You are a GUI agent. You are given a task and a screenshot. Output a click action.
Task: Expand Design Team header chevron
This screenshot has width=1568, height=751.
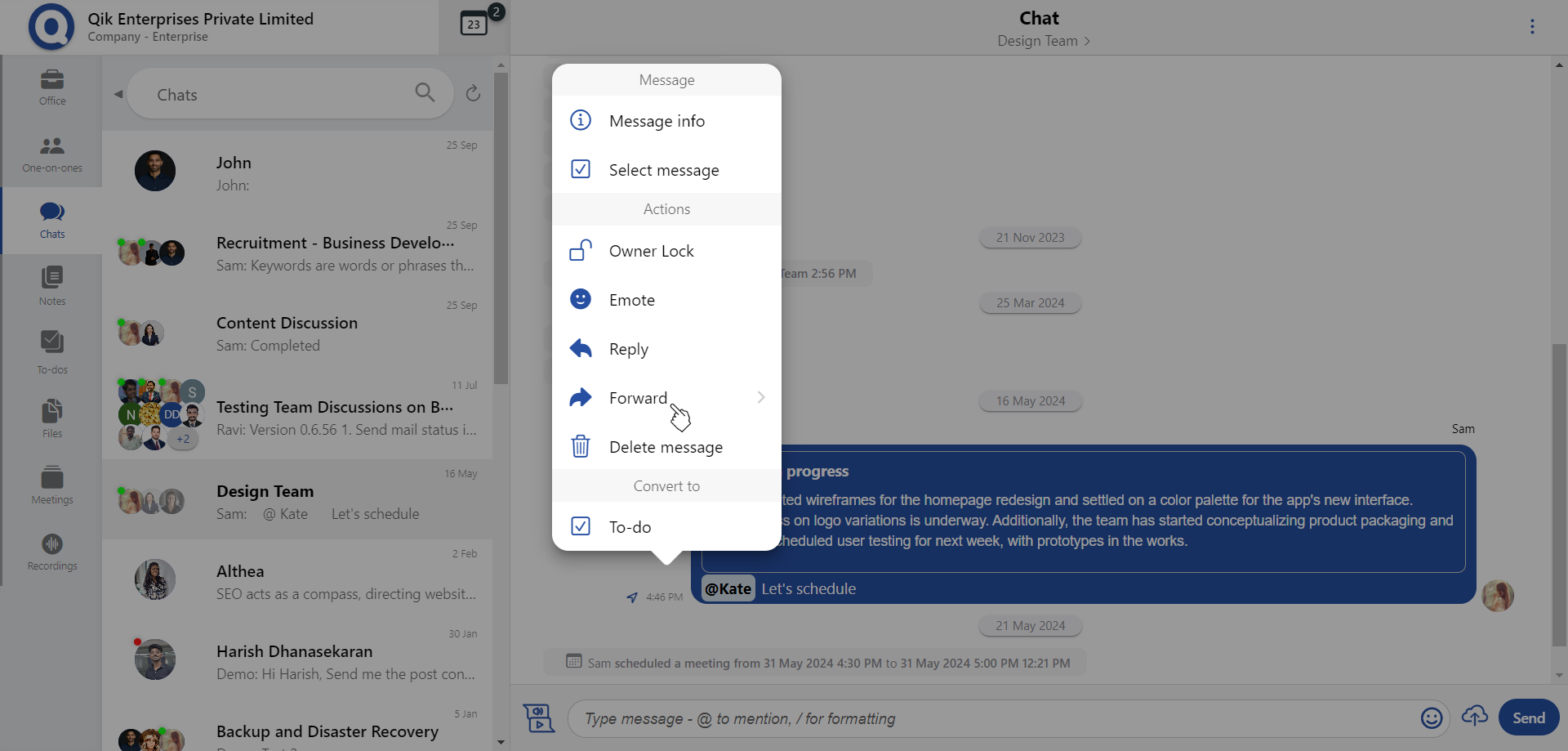click(x=1087, y=42)
